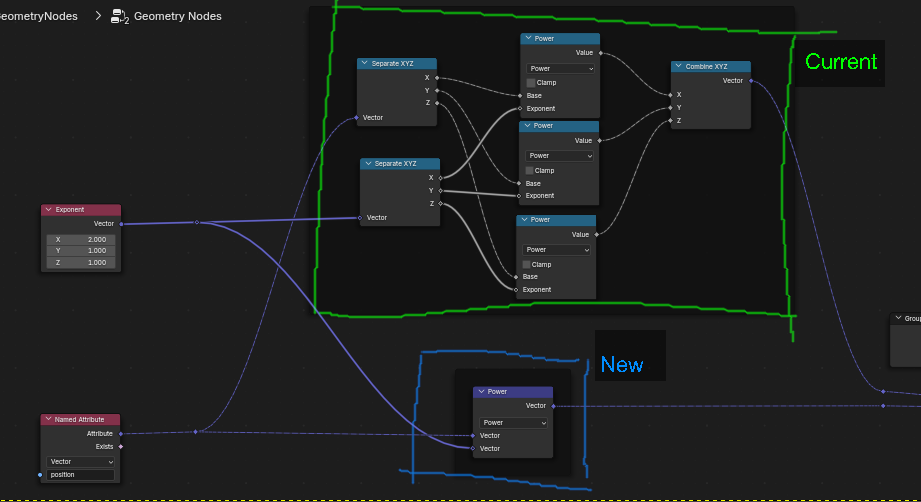Collapse the lowest scalar Power node

pyautogui.click(x=525, y=220)
